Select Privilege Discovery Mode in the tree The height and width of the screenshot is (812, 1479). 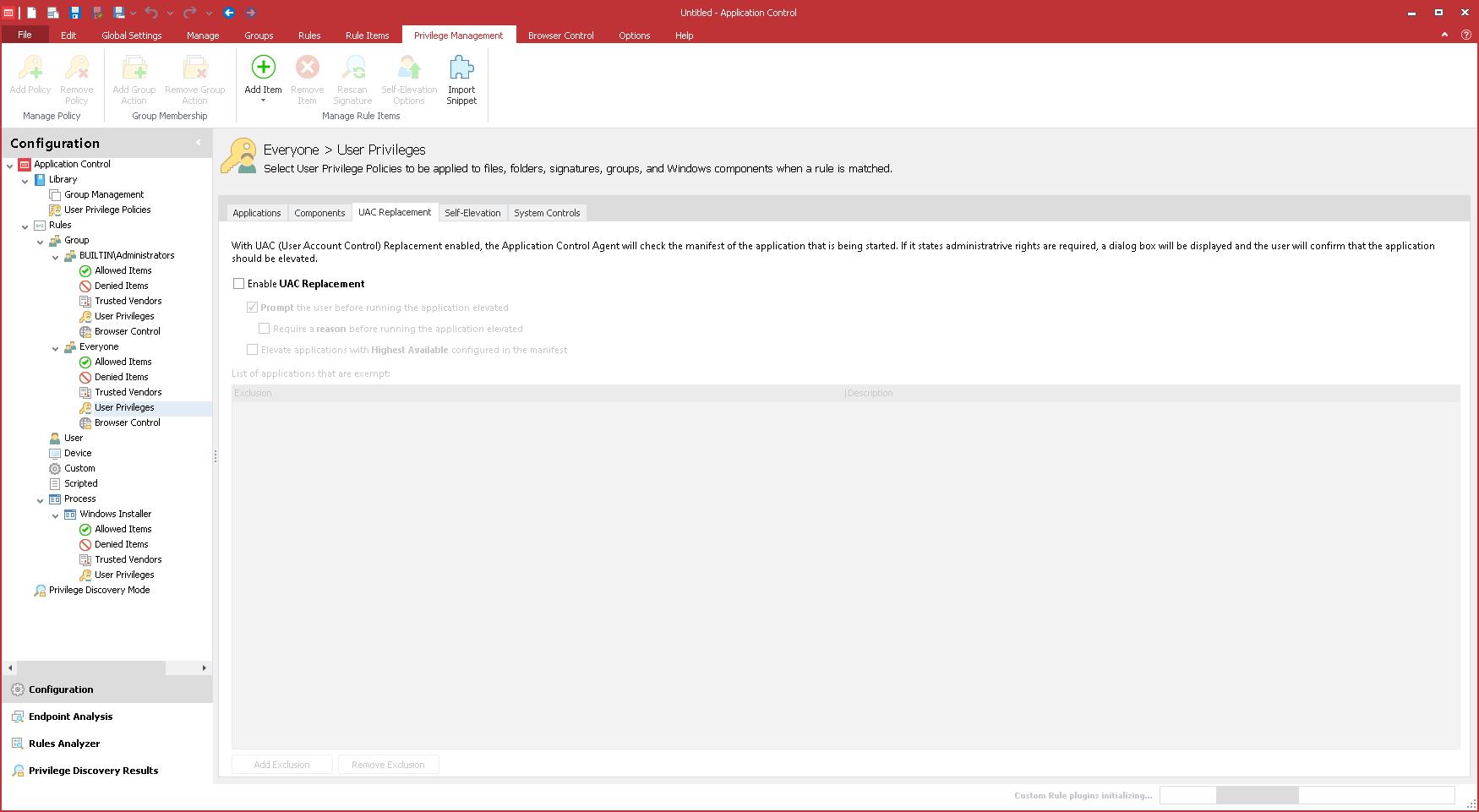[x=99, y=590]
